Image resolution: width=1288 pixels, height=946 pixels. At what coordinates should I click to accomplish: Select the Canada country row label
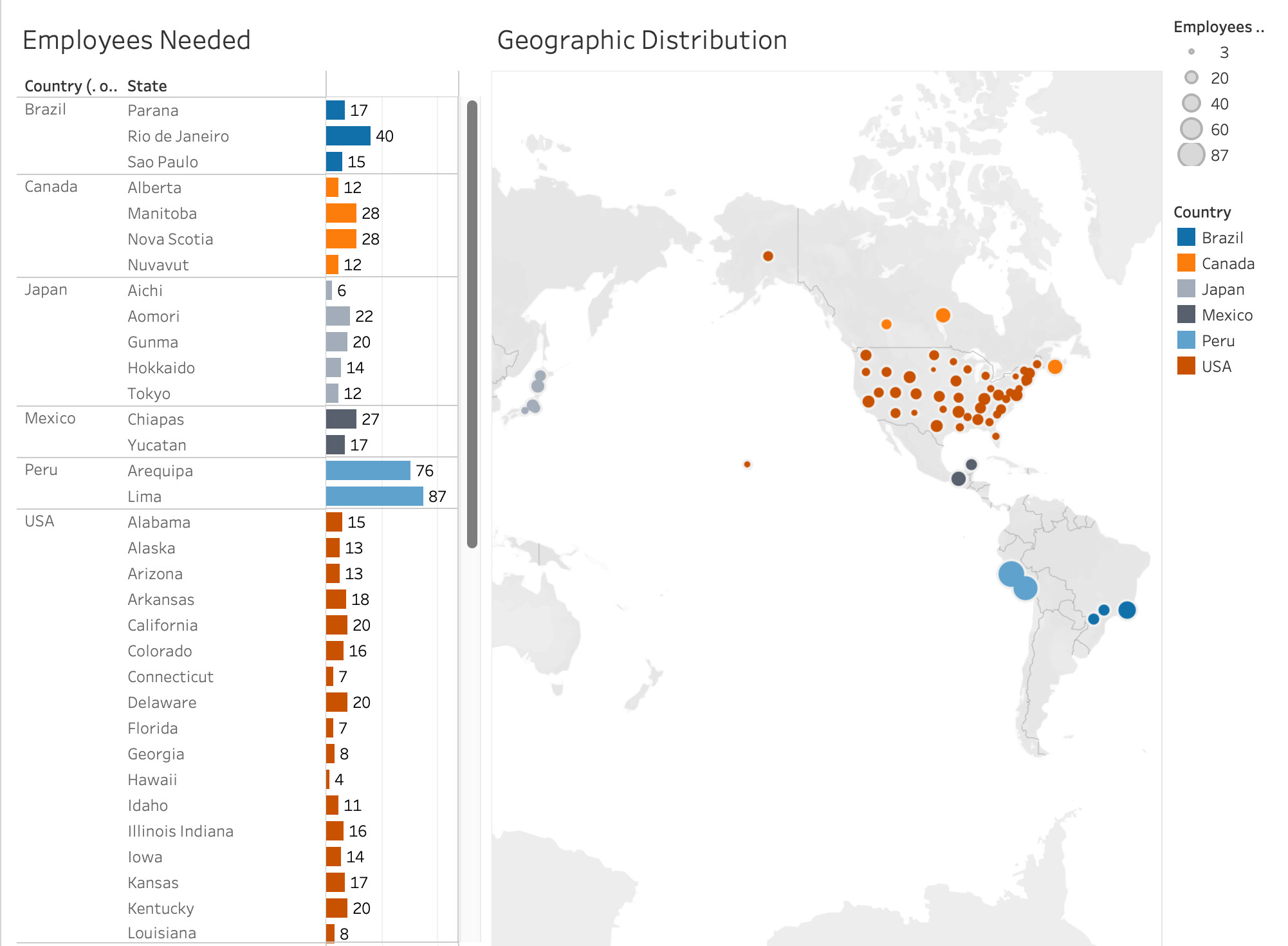[51, 187]
